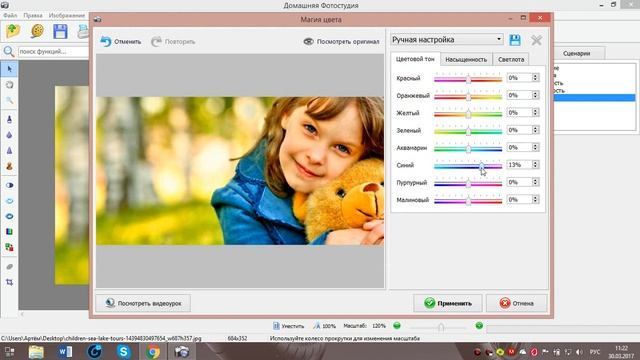Open the Сценарии tab in main window
Screen dimensions: 640x360
[x=576, y=53]
